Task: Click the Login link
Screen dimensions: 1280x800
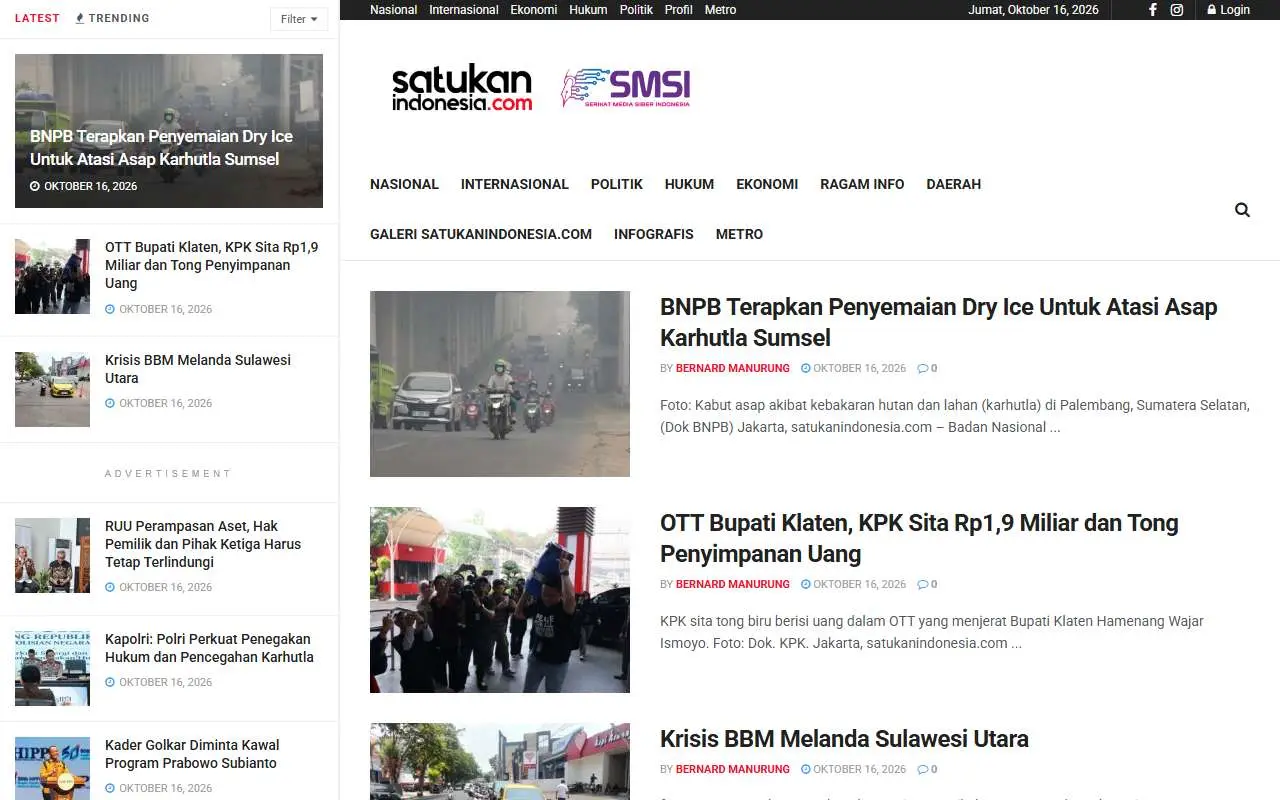Action: 1228,10
